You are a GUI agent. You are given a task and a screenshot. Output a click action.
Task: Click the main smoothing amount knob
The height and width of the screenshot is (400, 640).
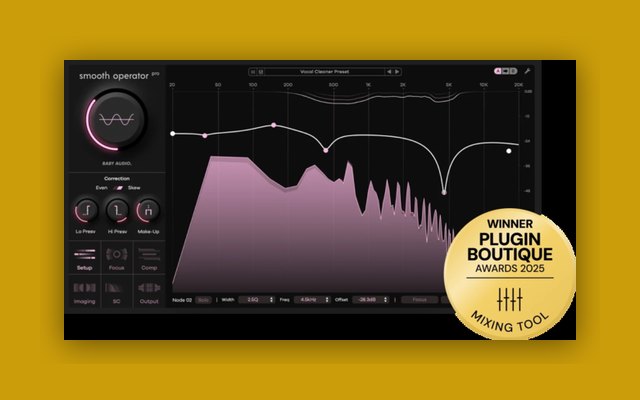point(117,120)
